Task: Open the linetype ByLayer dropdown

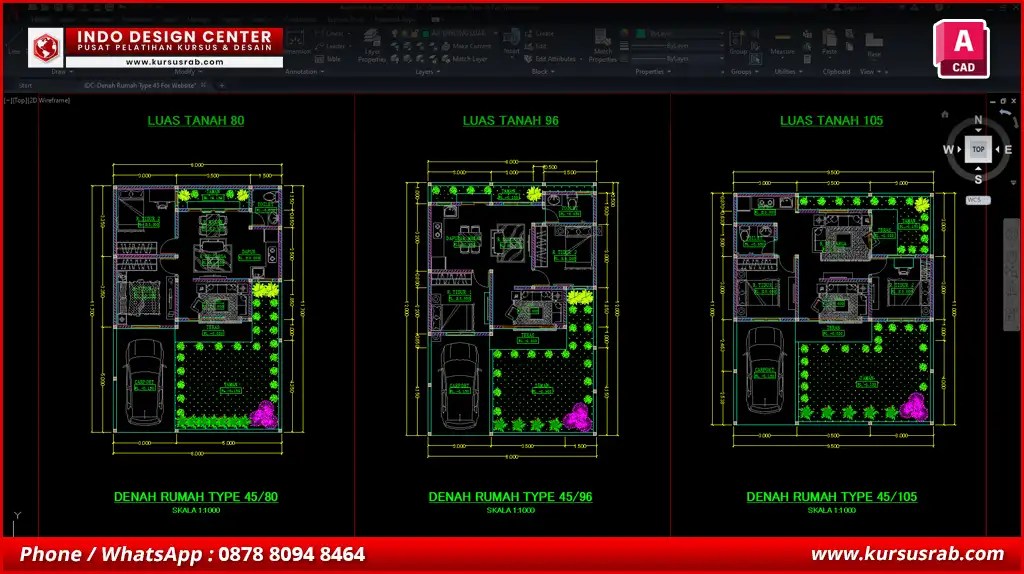Action: pos(679,59)
